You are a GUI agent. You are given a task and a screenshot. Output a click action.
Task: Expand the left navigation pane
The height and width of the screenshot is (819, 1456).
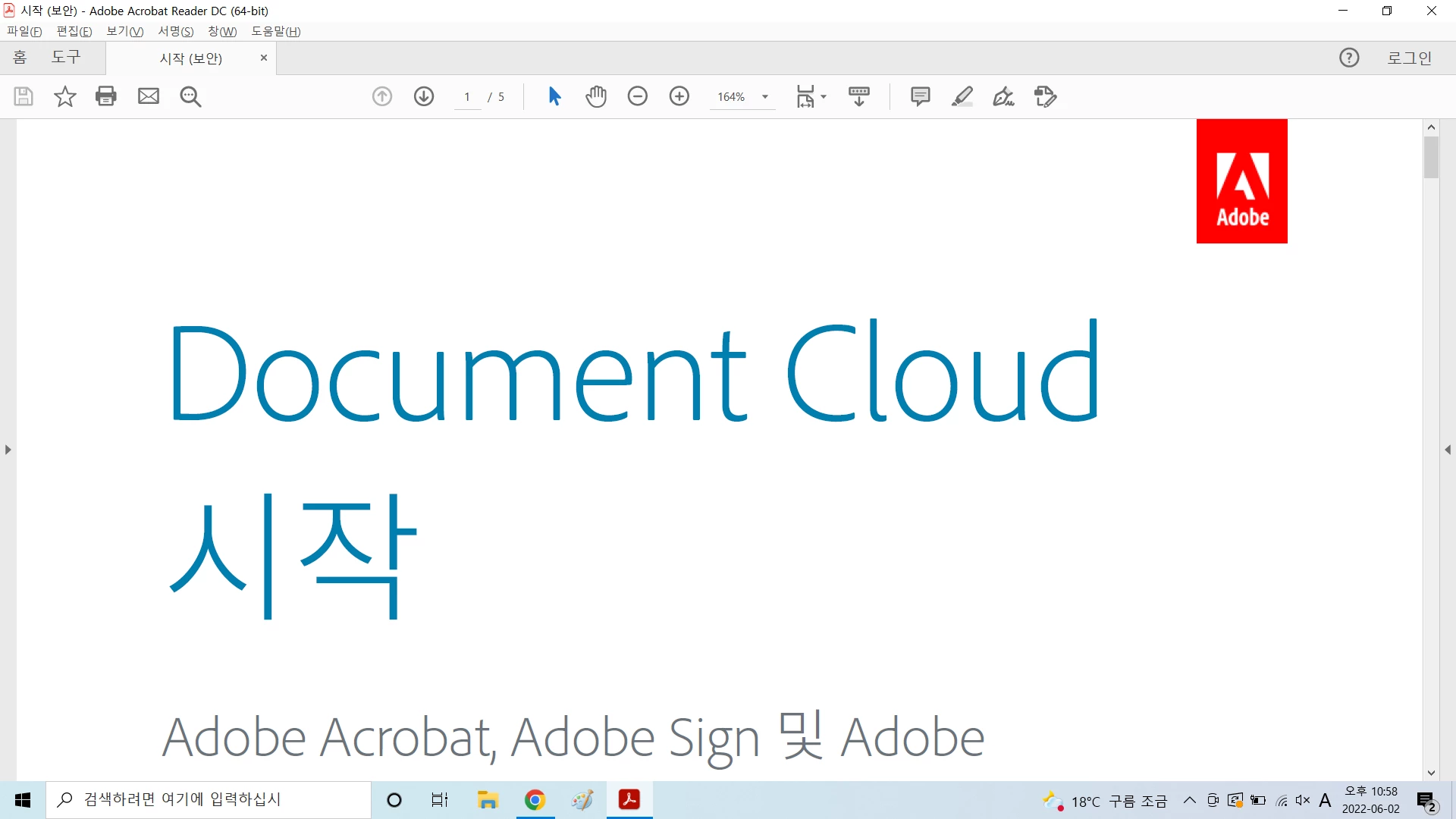[x=8, y=450]
